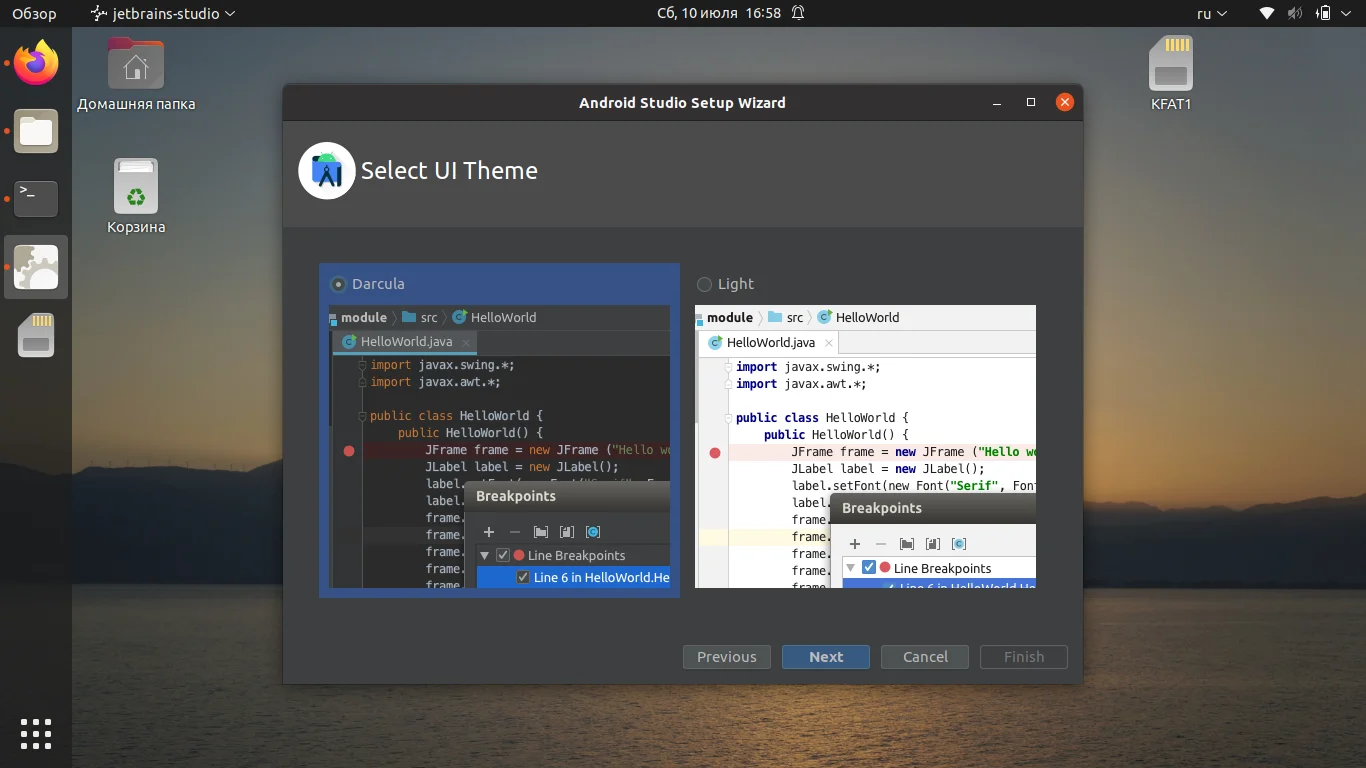Open the date and time calendar menu

(x=718, y=14)
